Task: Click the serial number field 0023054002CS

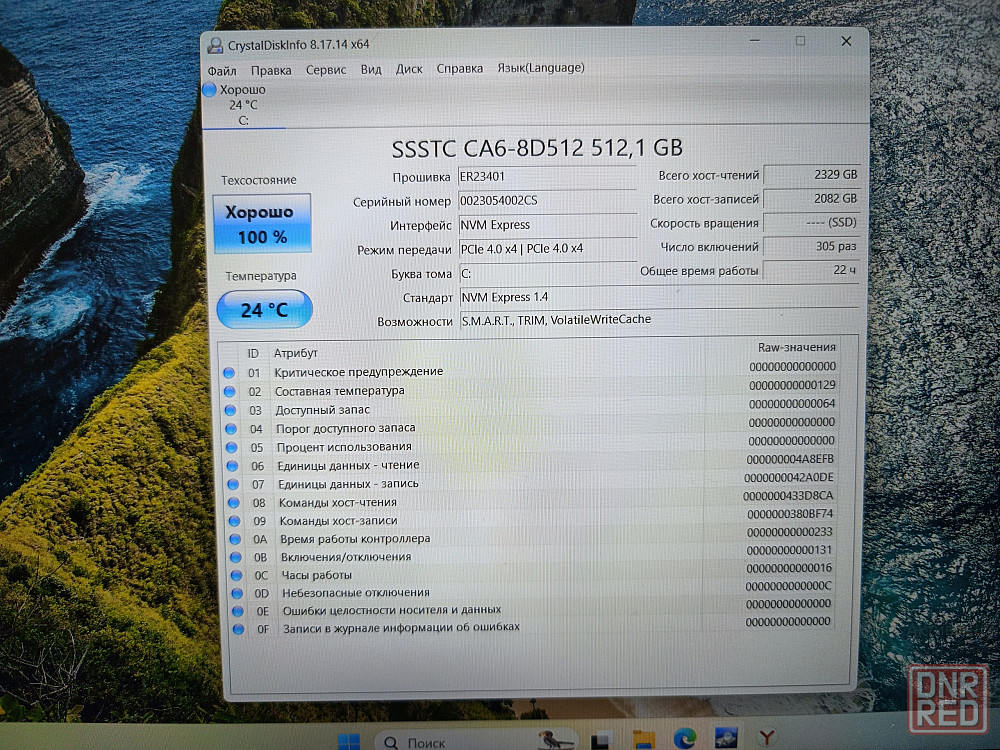Action: (x=547, y=201)
